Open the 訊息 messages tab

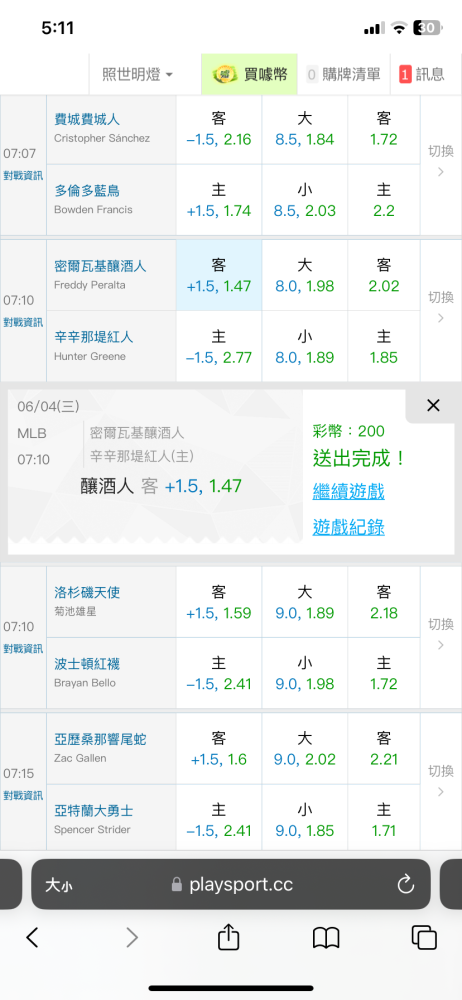tap(422, 74)
